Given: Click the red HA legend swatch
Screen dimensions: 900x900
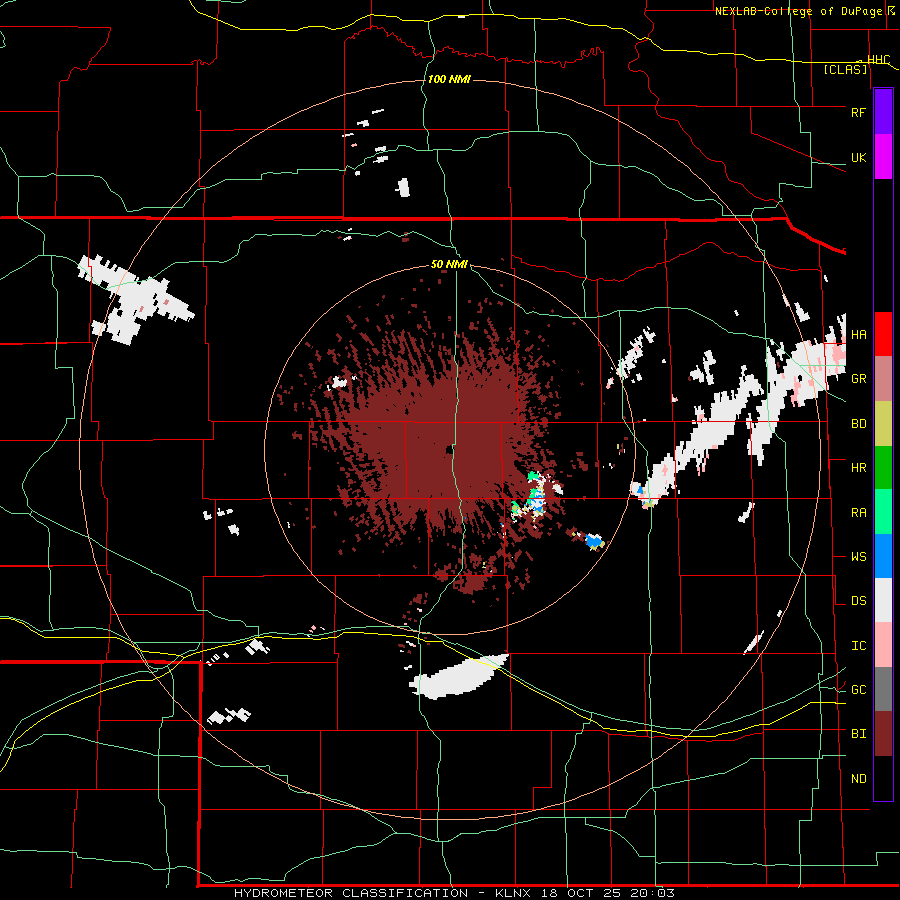Looking at the screenshot, I should (x=883, y=334).
